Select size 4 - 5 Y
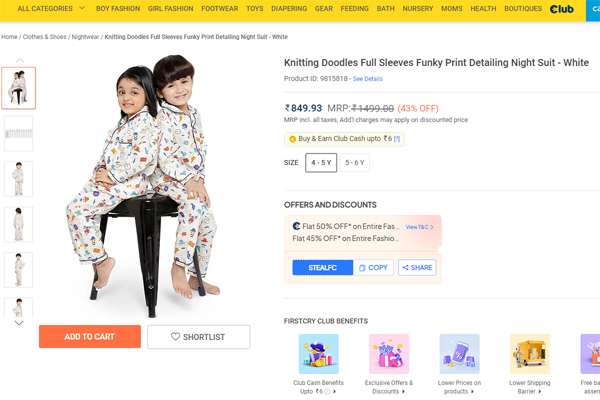The image size is (600, 400). pyautogui.click(x=321, y=162)
